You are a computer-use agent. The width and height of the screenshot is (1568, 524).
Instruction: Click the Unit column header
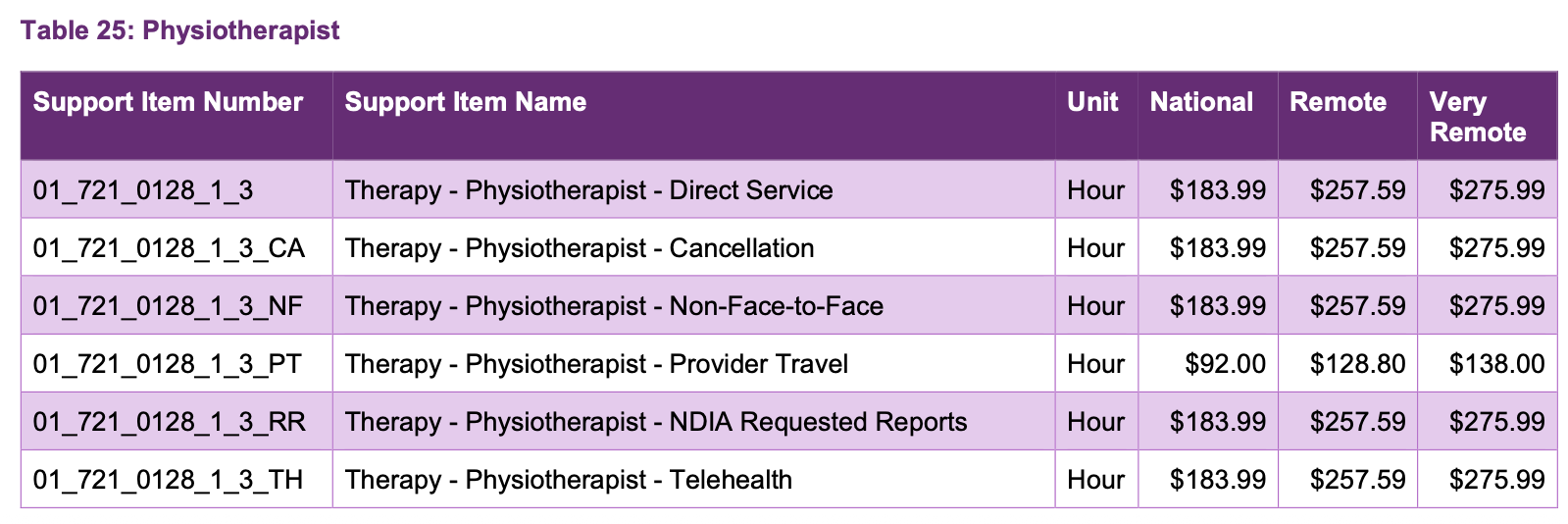tap(1092, 102)
